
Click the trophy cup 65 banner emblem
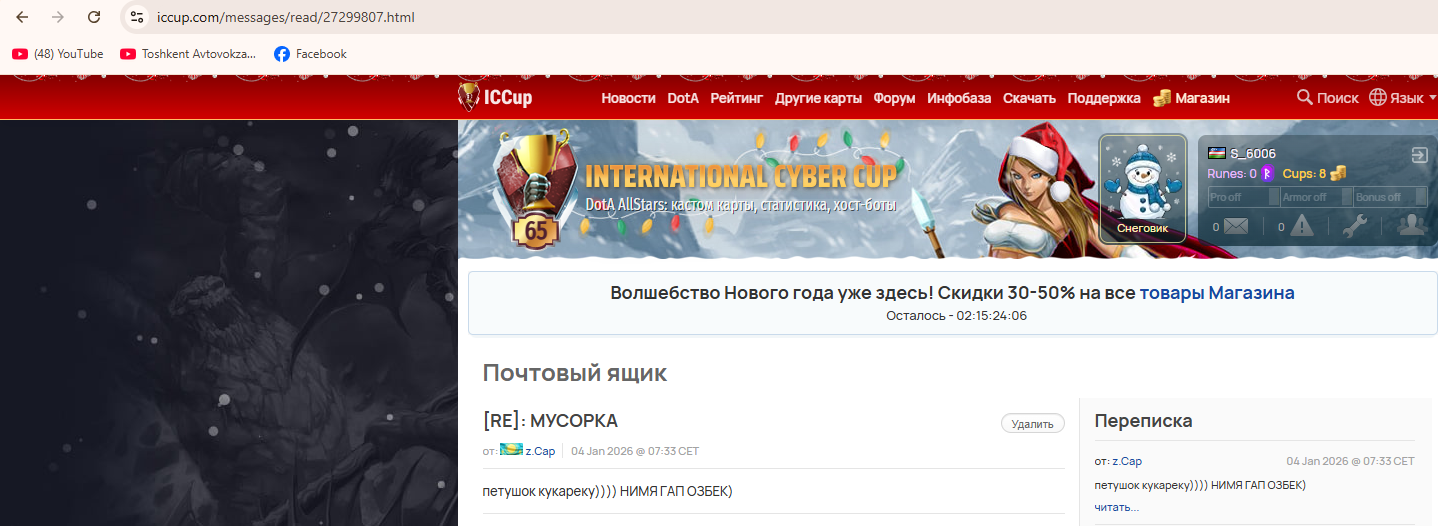point(536,190)
